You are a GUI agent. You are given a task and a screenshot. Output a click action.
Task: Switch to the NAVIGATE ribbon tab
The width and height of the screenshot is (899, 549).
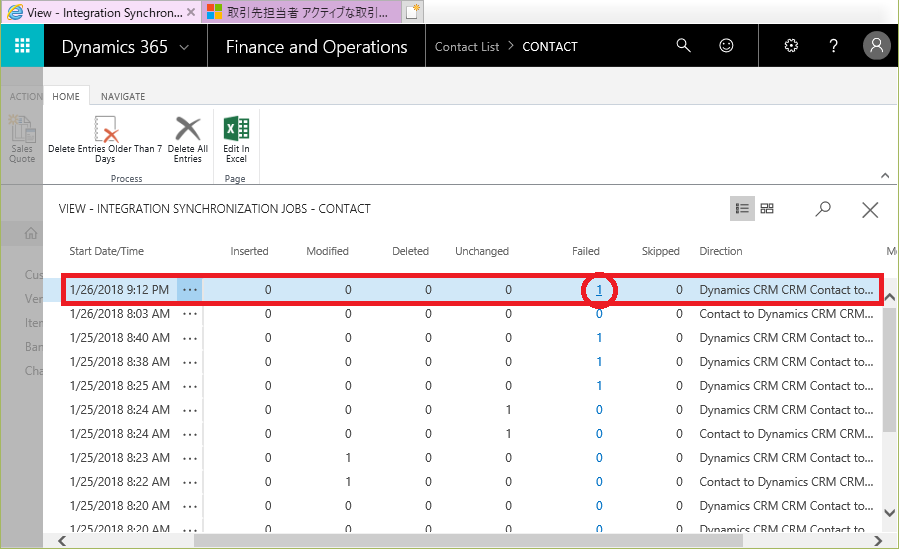[123, 96]
